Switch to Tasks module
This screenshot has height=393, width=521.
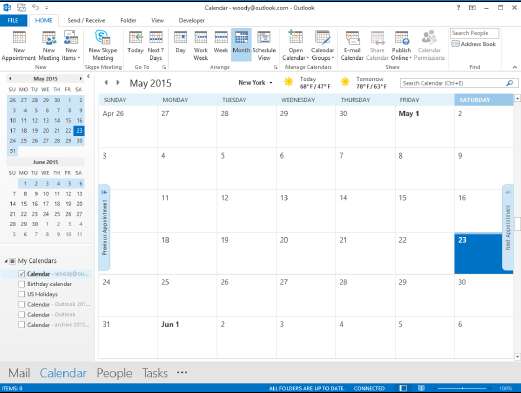pos(155,373)
